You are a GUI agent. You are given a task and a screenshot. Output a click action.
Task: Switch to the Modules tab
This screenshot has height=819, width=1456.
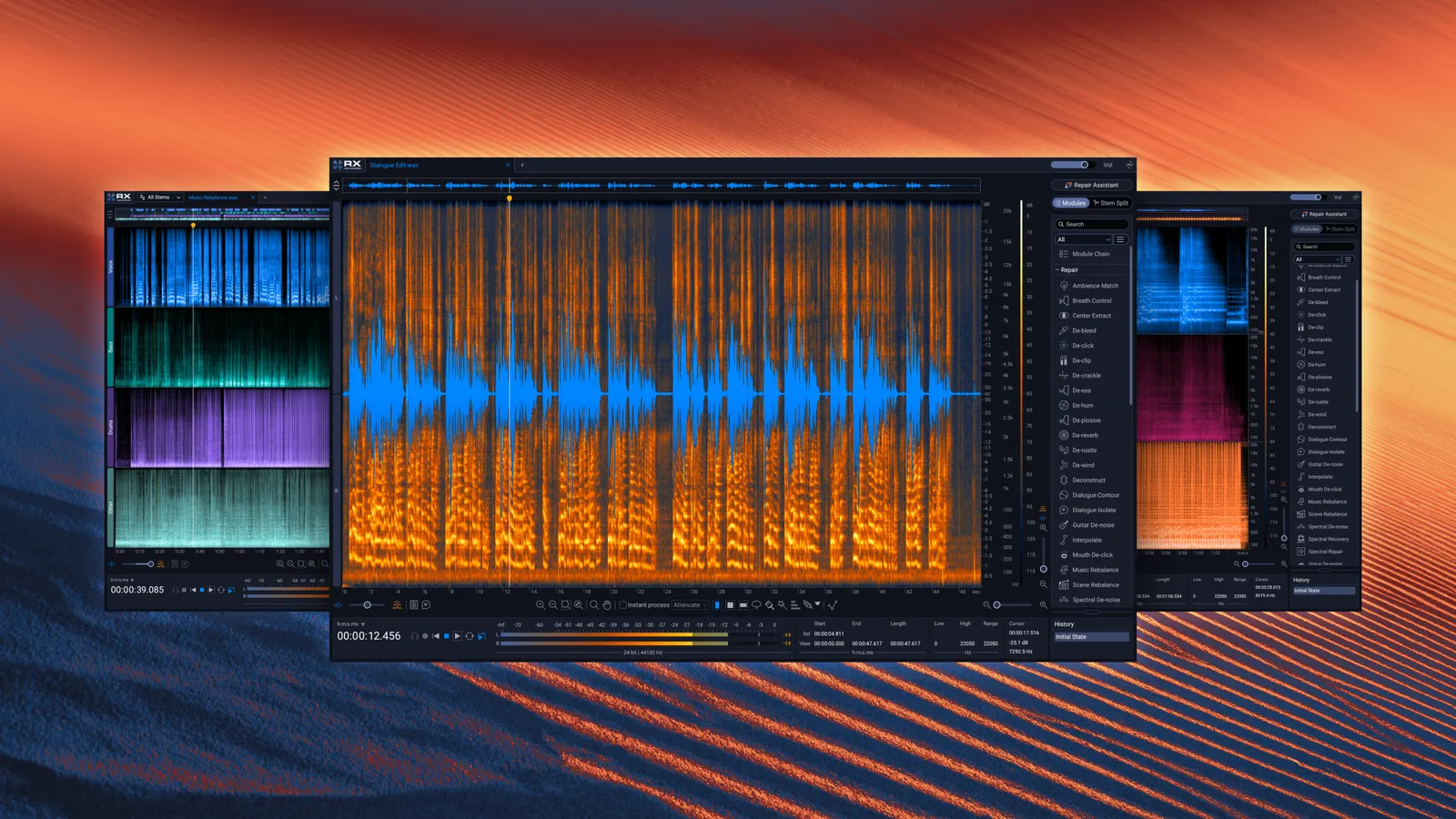[x=1070, y=203]
